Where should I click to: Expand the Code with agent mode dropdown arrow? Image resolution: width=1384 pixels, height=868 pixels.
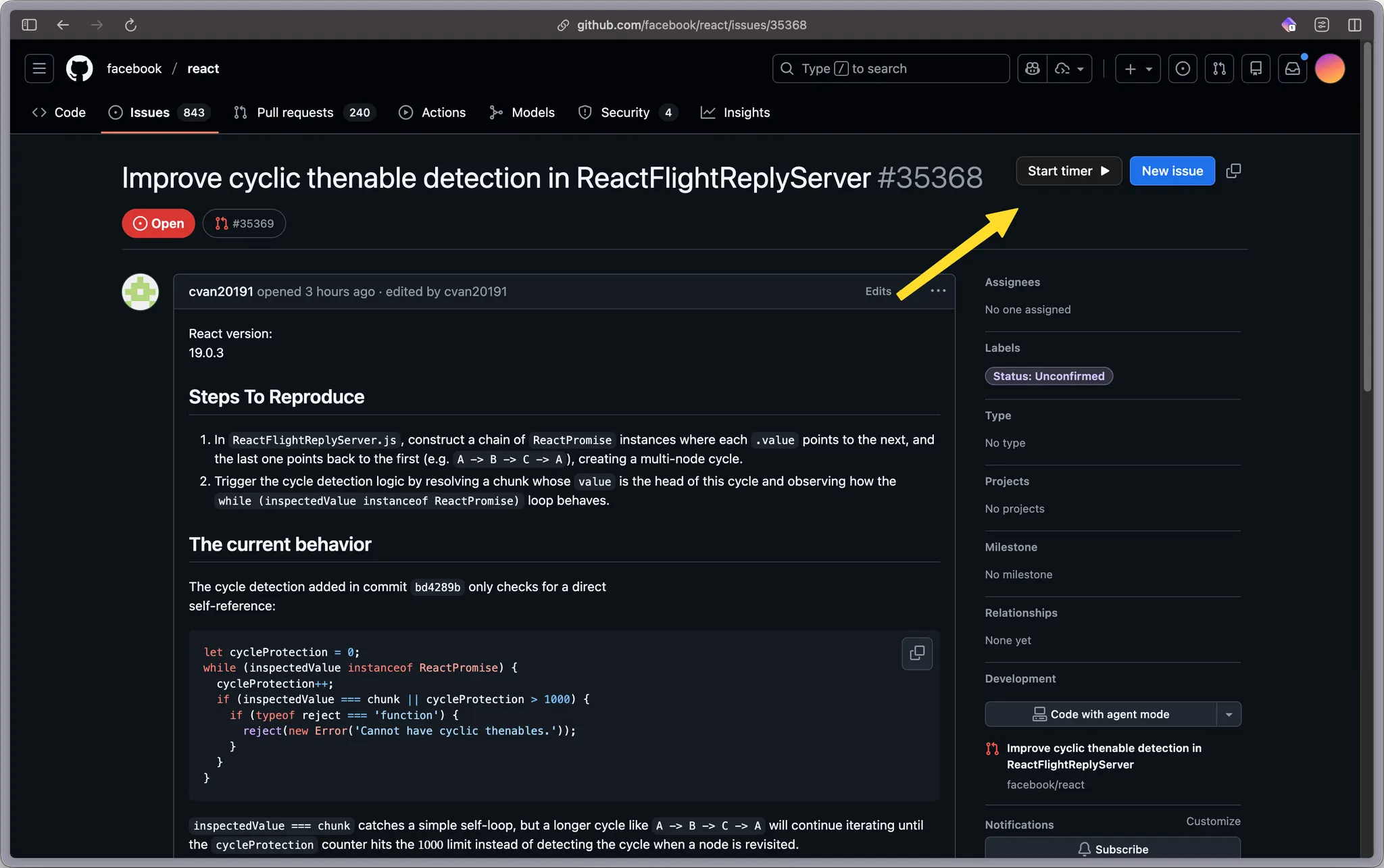[x=1229, y=714]
